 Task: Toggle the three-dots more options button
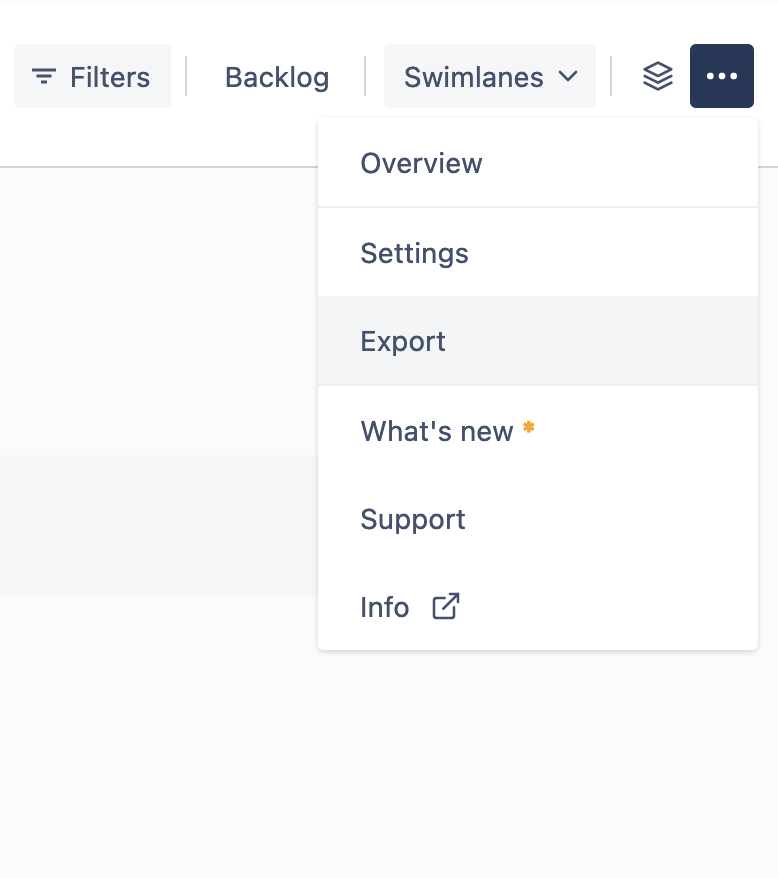[721, 76]
